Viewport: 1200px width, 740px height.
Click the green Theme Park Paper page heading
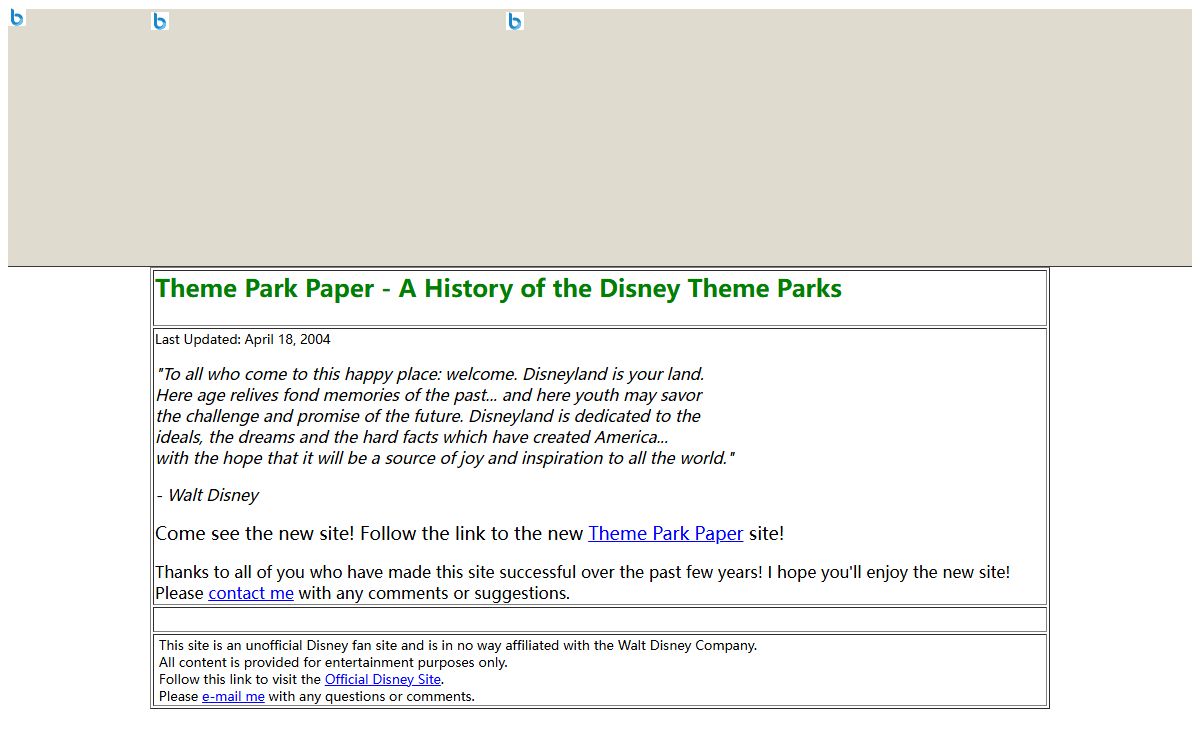tap(498, 288)
